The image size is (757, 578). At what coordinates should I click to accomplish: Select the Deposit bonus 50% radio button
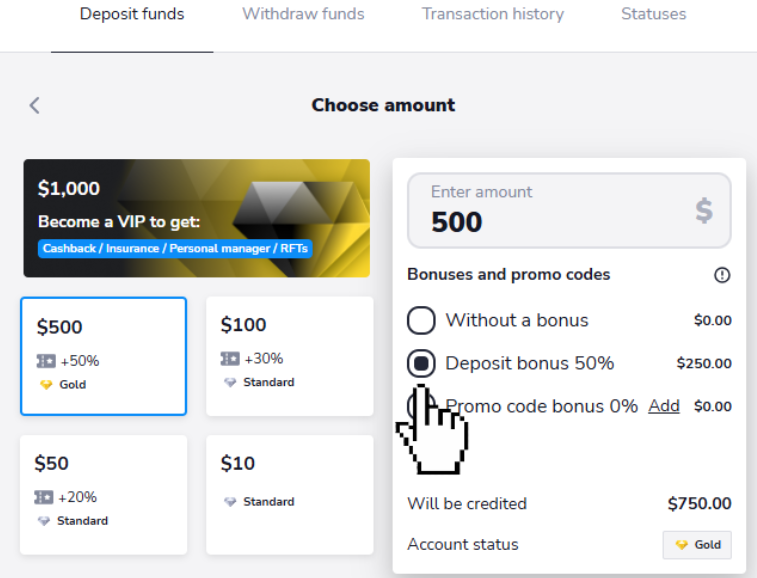click(x=421, y=363)
